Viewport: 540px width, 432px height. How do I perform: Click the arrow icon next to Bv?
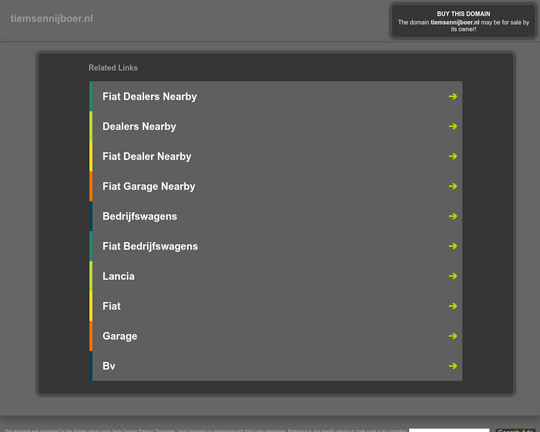[x=453, y=366]
